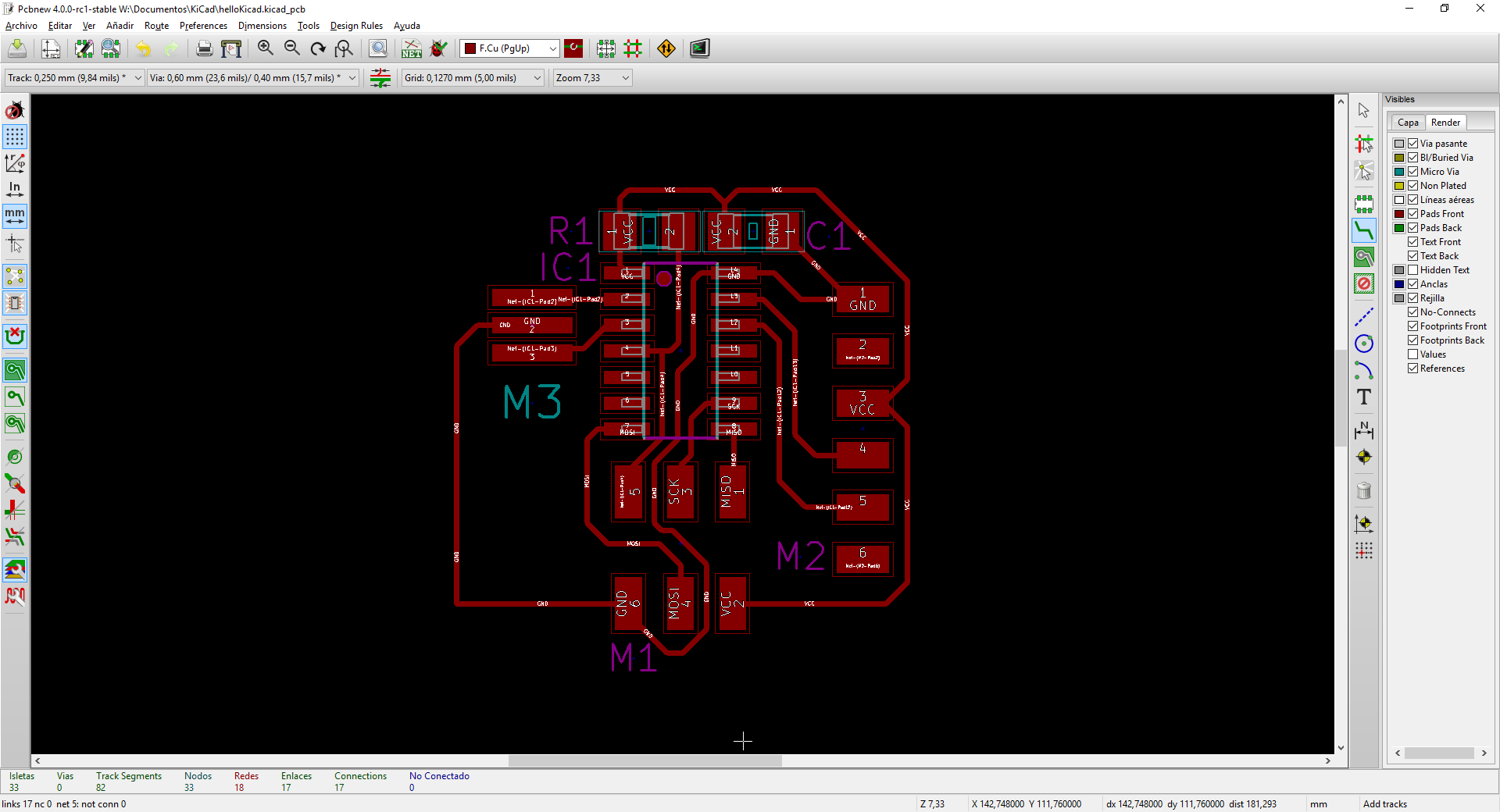Screen dimensions: 1500x812
Task: Run design rules check ladybug icon
Action: pos(438,48)
